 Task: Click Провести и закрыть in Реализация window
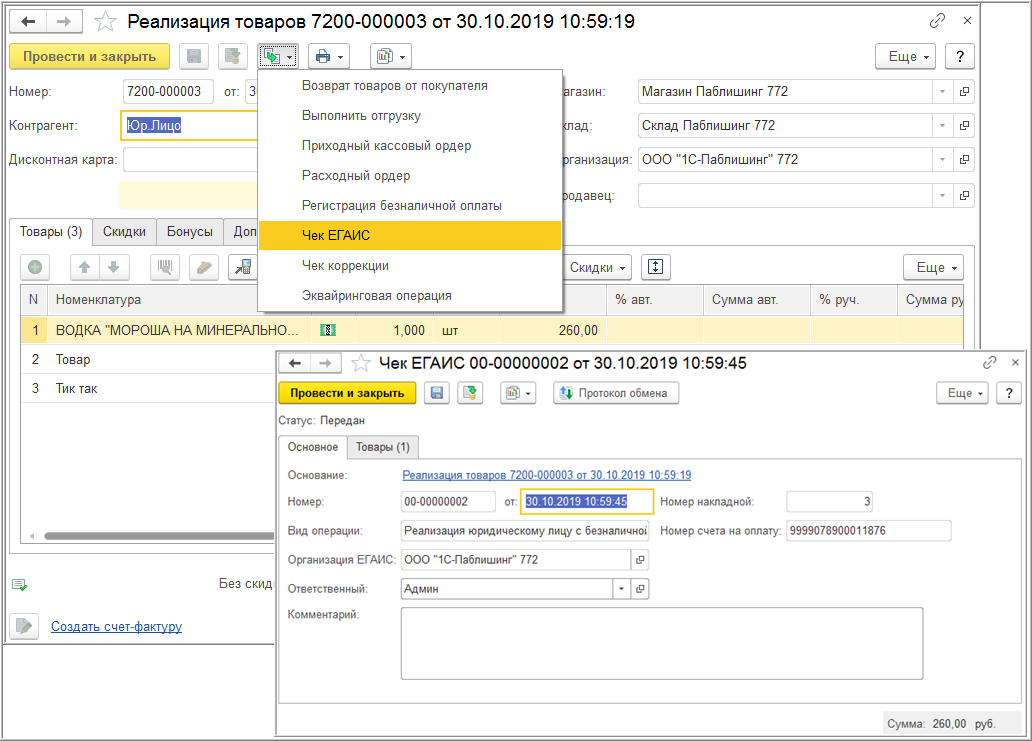[90, 57]
